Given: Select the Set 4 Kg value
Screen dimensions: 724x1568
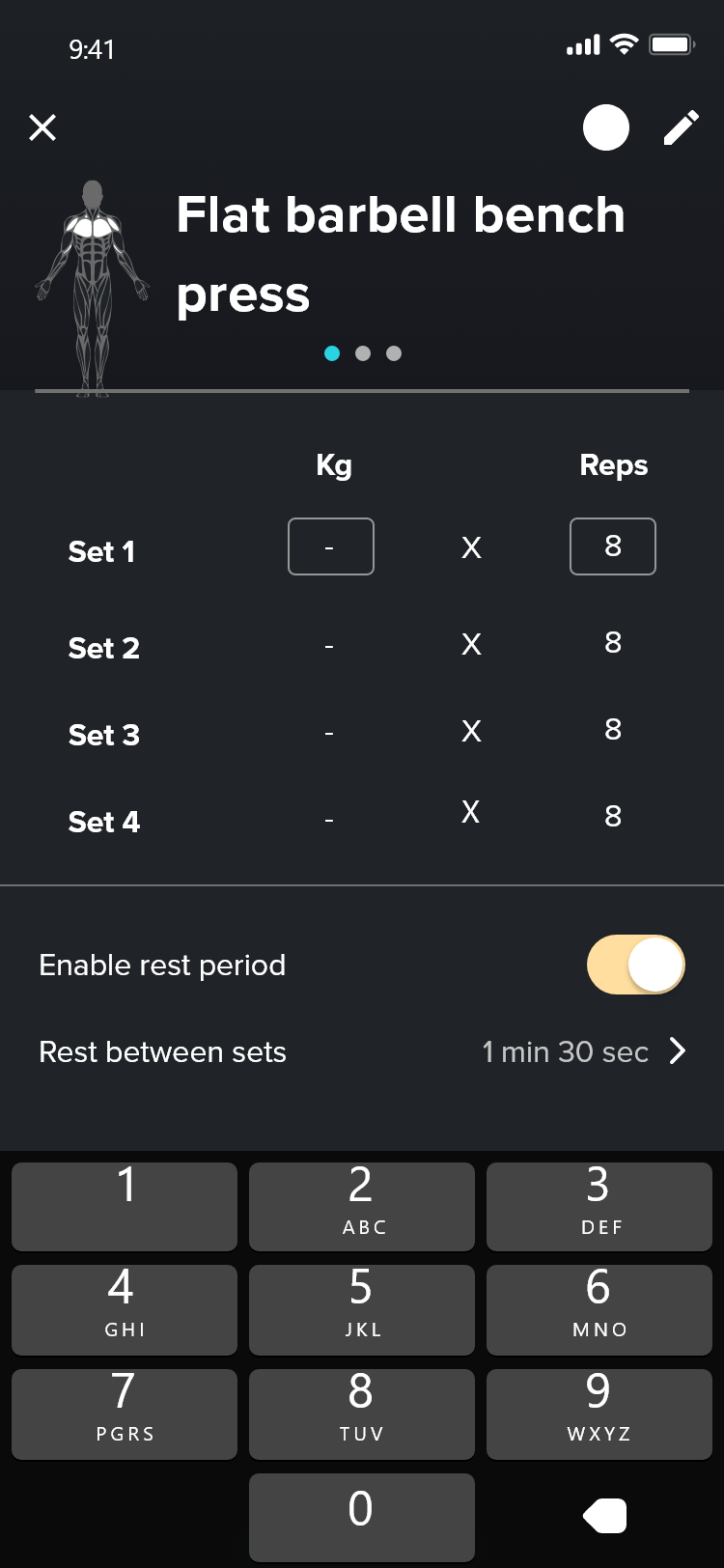Looking at the screenshot, I should click(x=329, y=821).
